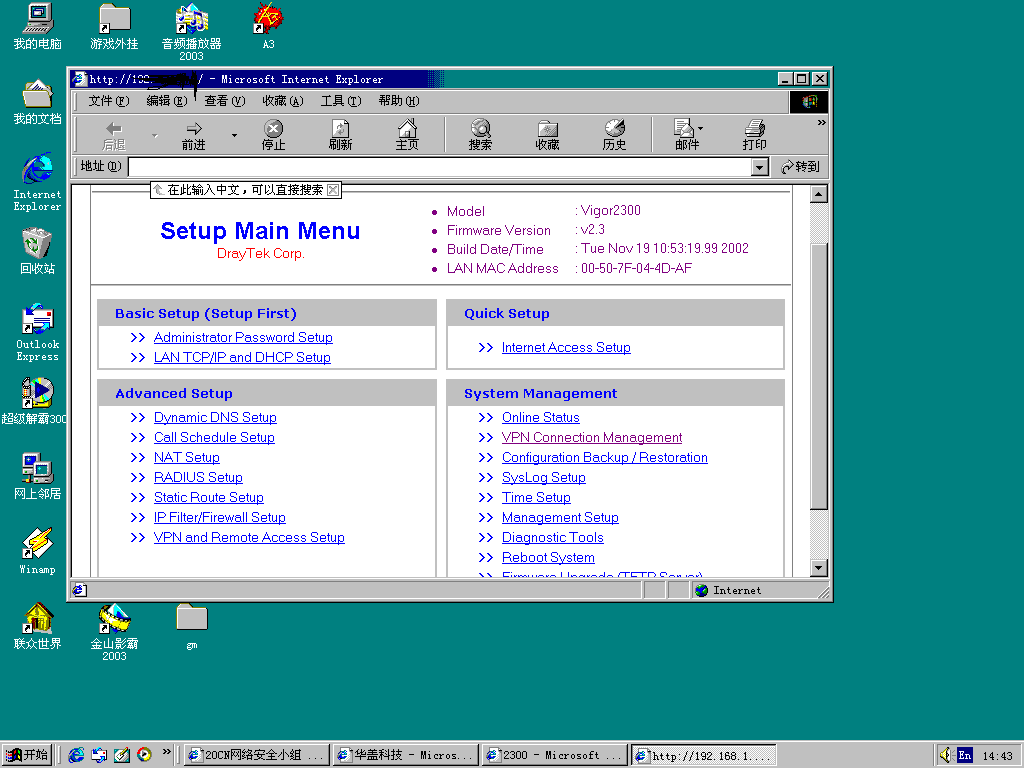Open the 邮件 (Mail) dropdown arrow
1024x768 pixels.
point(701,129)
